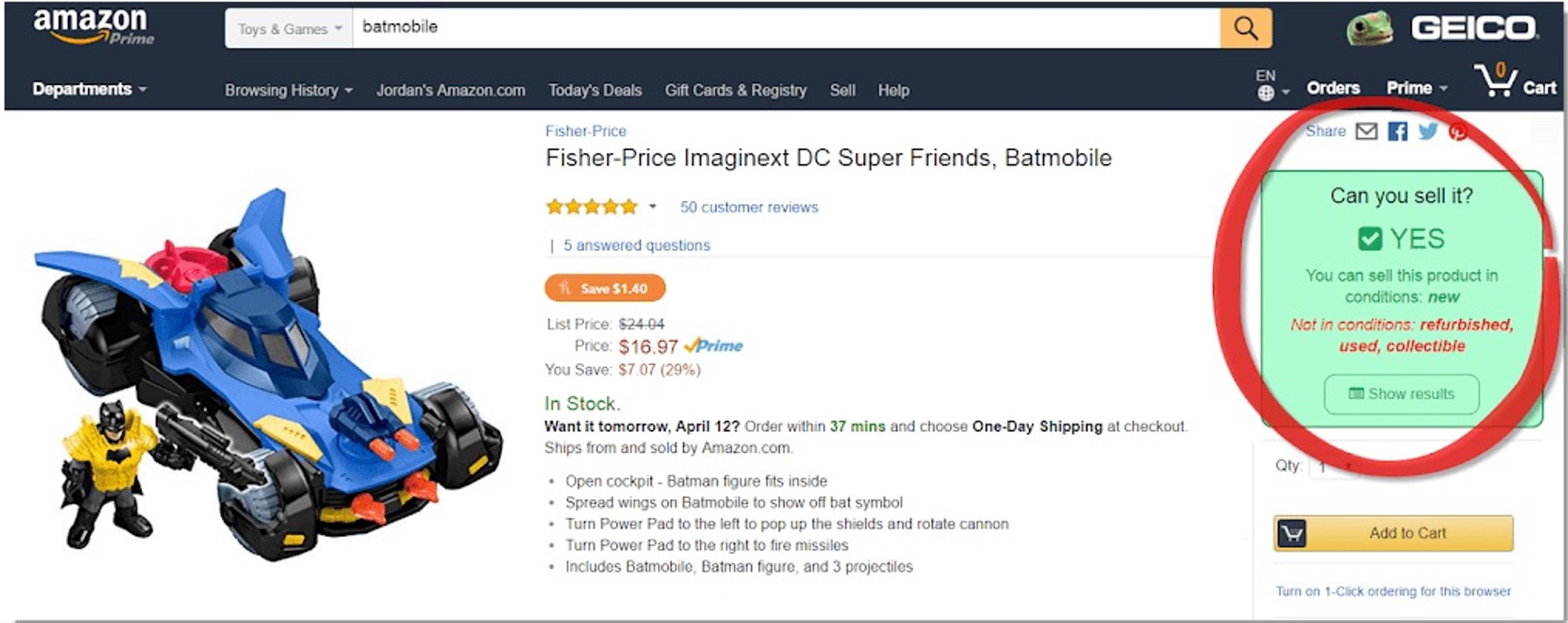Viewport: 1568px width, 623px height.
Task: Go to Gift Cards & Registry
Action: tap(735, 91)
